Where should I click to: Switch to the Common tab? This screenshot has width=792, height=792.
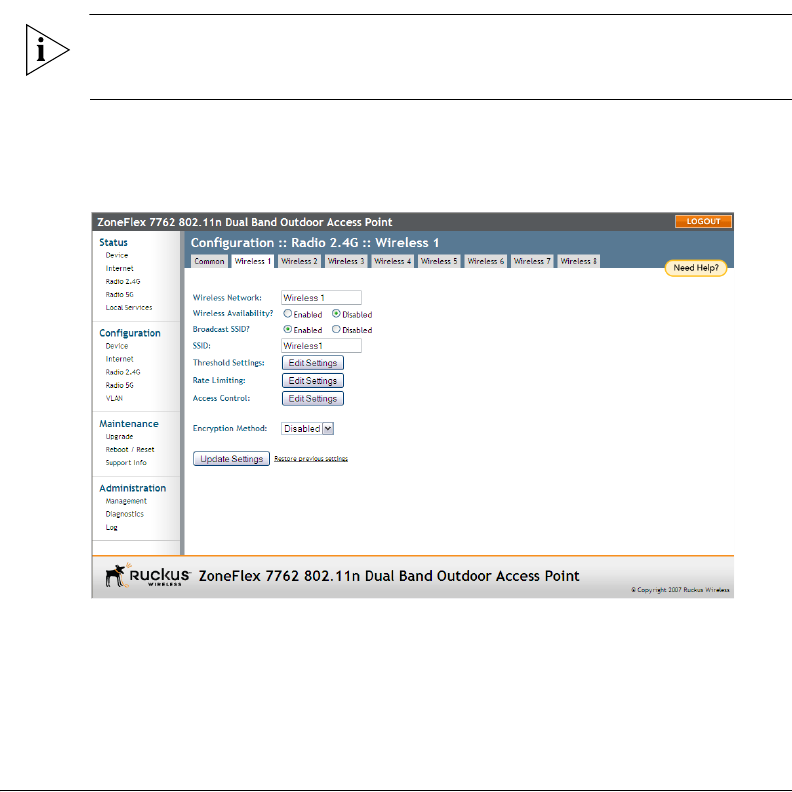[x=209, y=261]
